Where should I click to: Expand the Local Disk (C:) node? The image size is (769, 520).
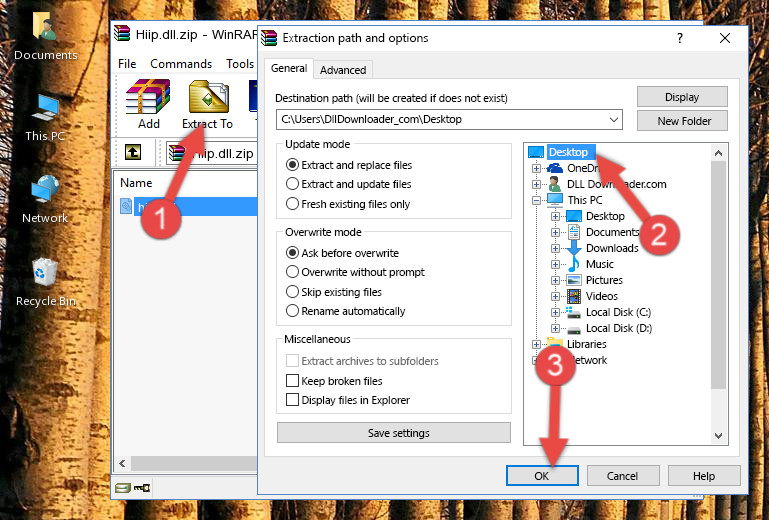pyautogui.click(x=555, y=312)
